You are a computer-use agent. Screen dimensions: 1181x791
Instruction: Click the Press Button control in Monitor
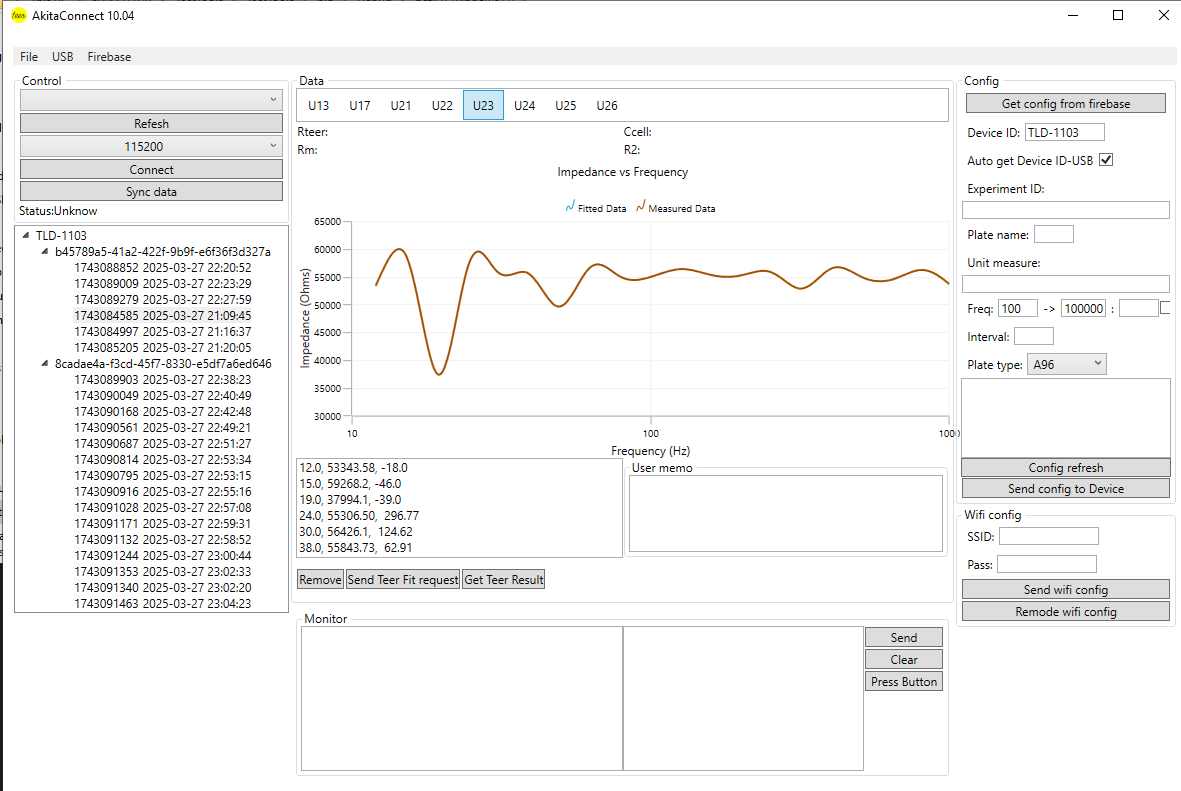[903, 681]
